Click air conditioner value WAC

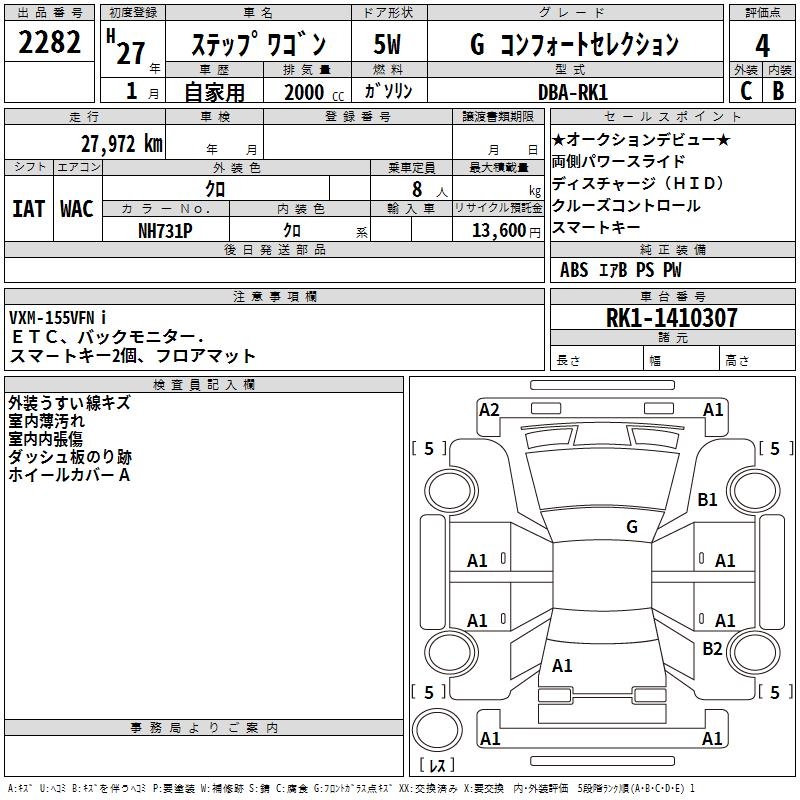coord(77,209)
